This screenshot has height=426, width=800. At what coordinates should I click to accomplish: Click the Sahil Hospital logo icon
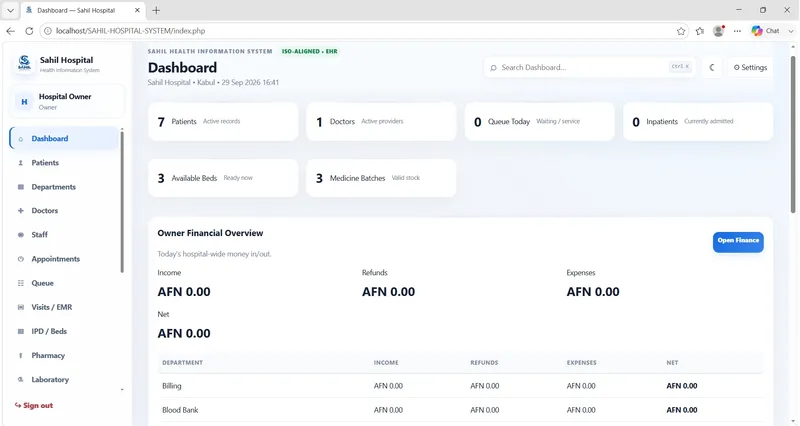pos(24,64)
